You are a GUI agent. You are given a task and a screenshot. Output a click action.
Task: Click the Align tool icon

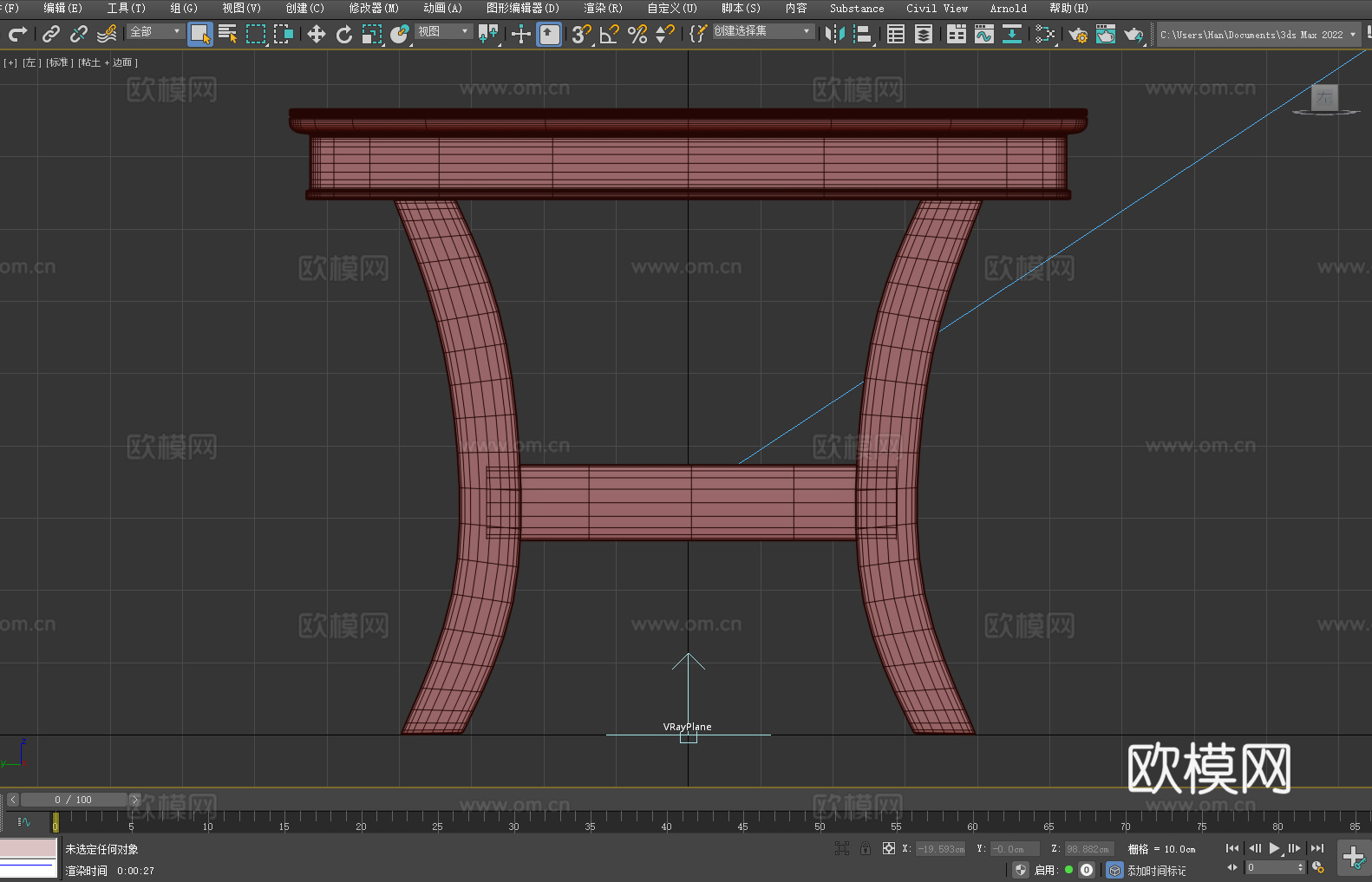point(863,34)
